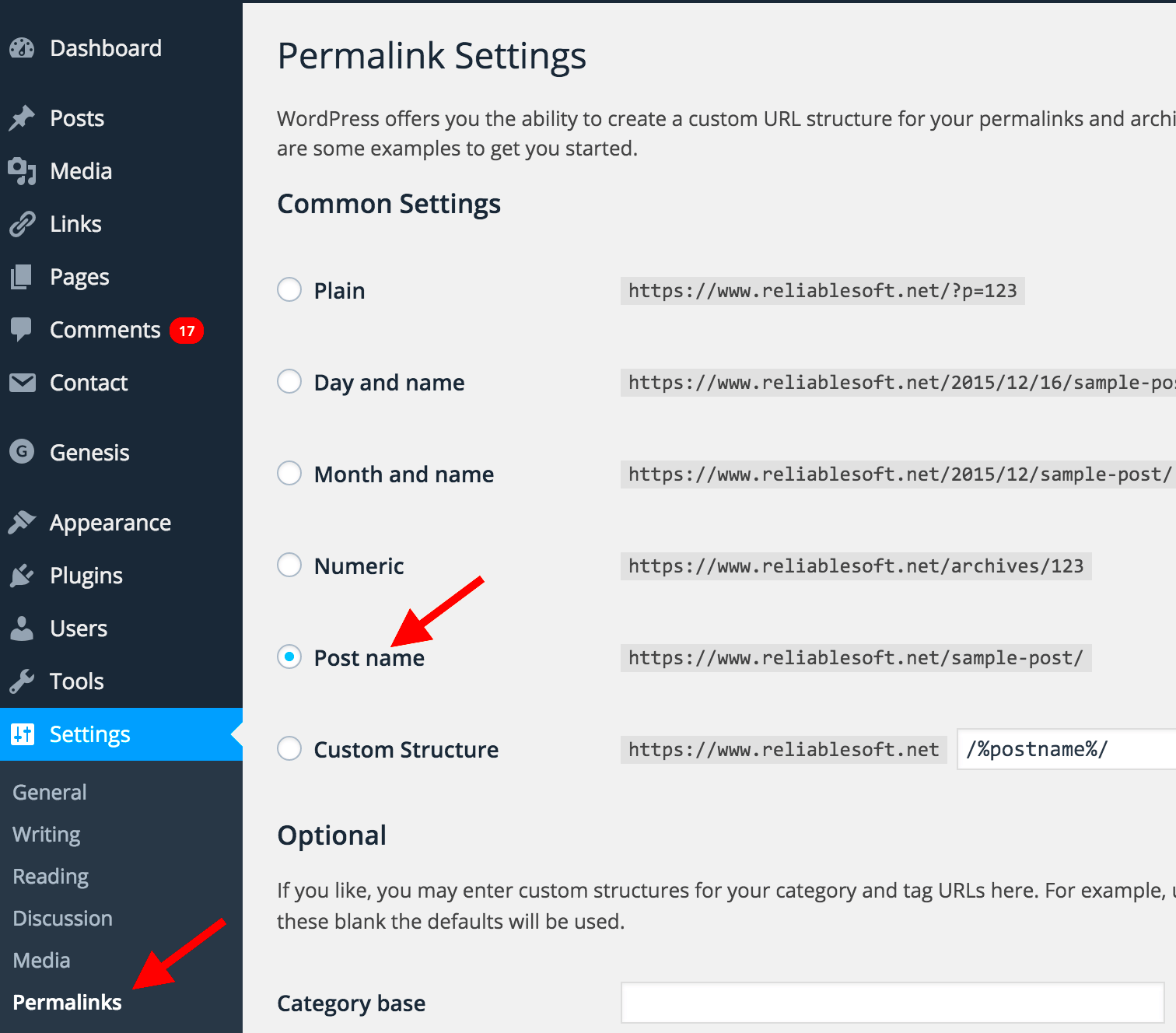Screen dimensions: 1176x1033
Task: Click the Media library icon in sidebar
Action: point(22,171)
